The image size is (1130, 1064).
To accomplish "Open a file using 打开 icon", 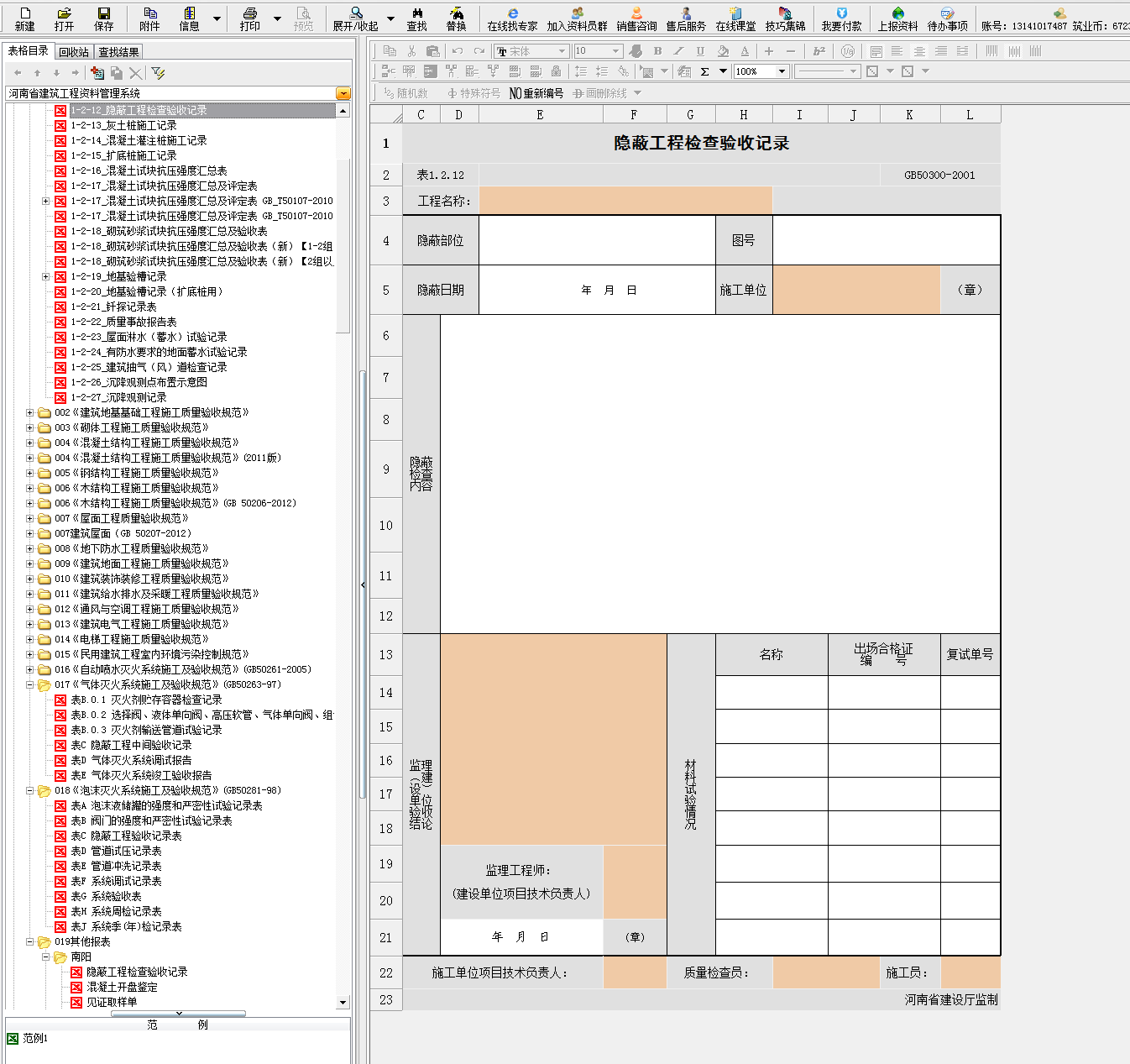I will [64, 18].
